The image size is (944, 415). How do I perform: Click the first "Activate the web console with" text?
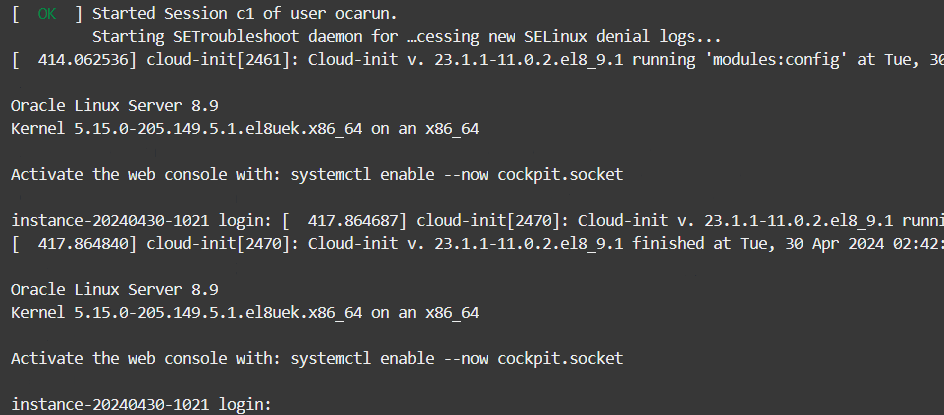point(147,174)
